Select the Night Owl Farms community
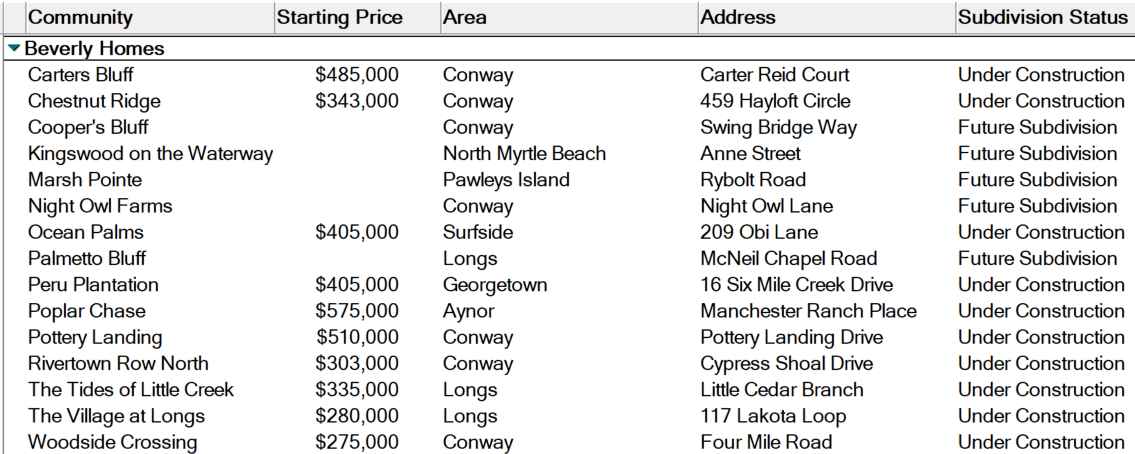The image size is (1135, 454). [100, 206]
